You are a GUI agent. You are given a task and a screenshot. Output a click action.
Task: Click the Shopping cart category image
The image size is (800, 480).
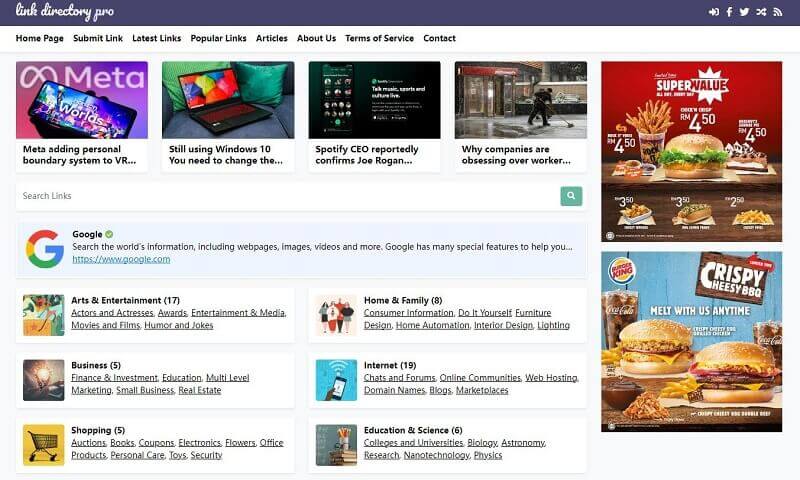(43, 445)
